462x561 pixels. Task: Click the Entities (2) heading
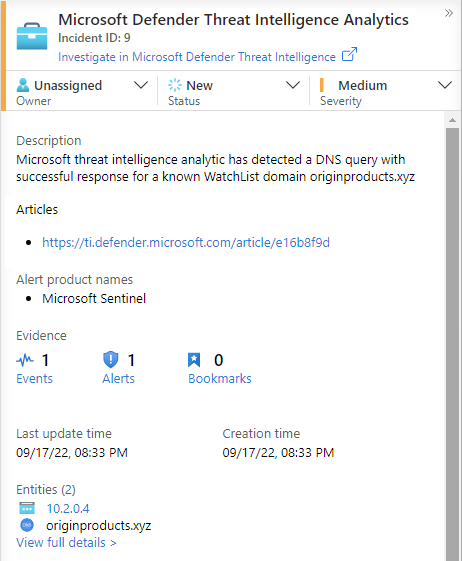pyautogui.click(x=46, y=489)
